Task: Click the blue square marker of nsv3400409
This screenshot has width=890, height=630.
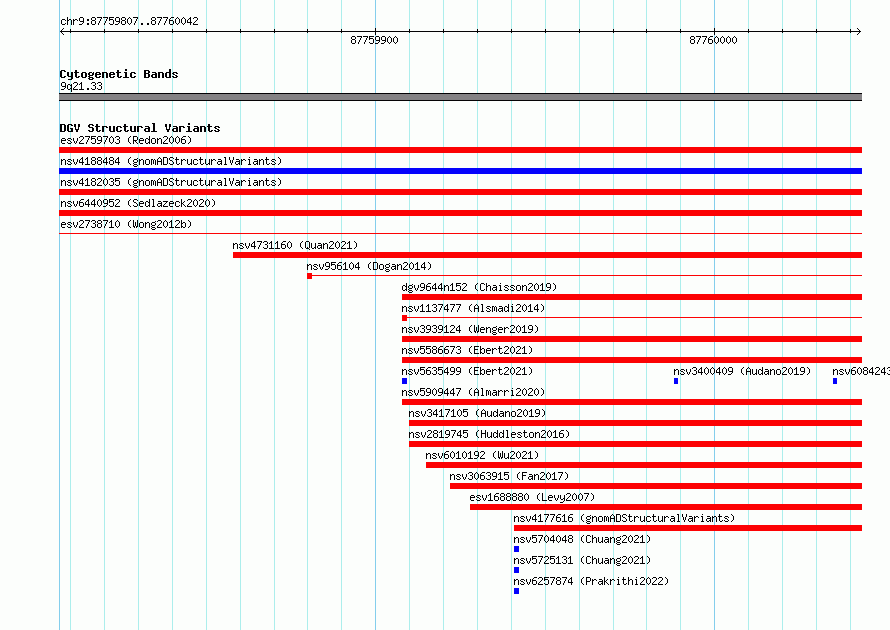Action: (x=676, y=381)
